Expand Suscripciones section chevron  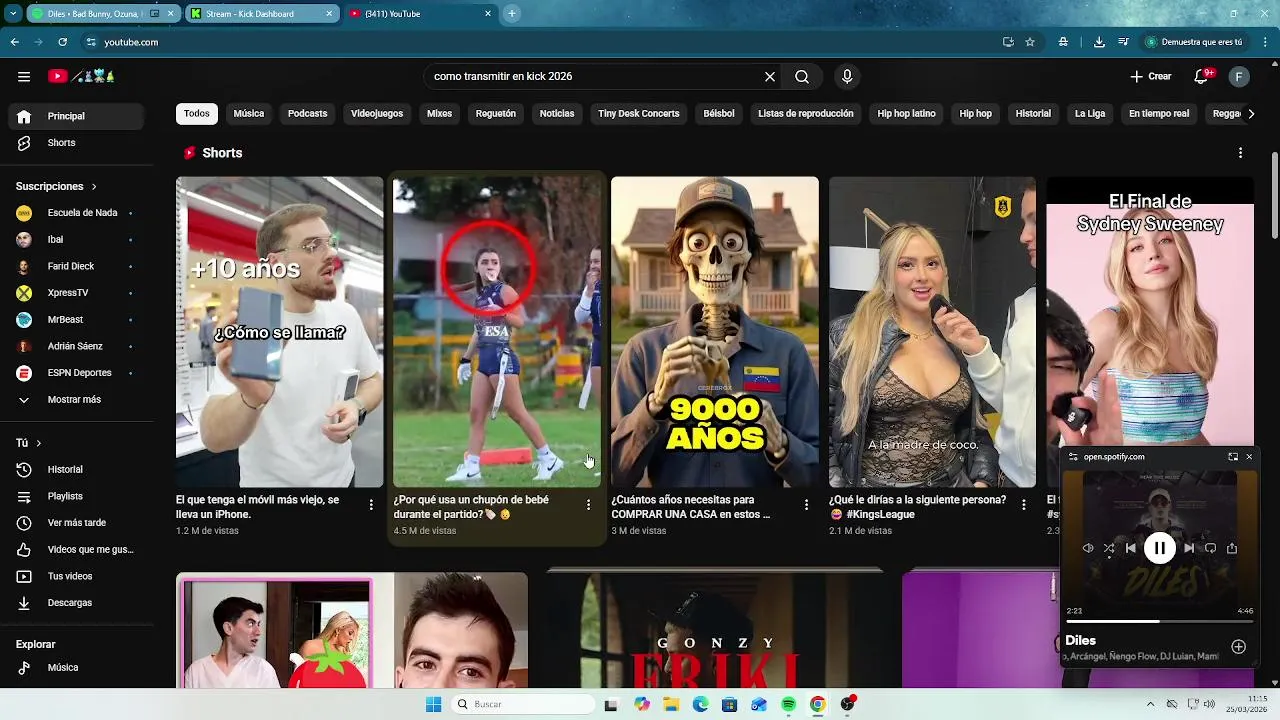point(94,187)
